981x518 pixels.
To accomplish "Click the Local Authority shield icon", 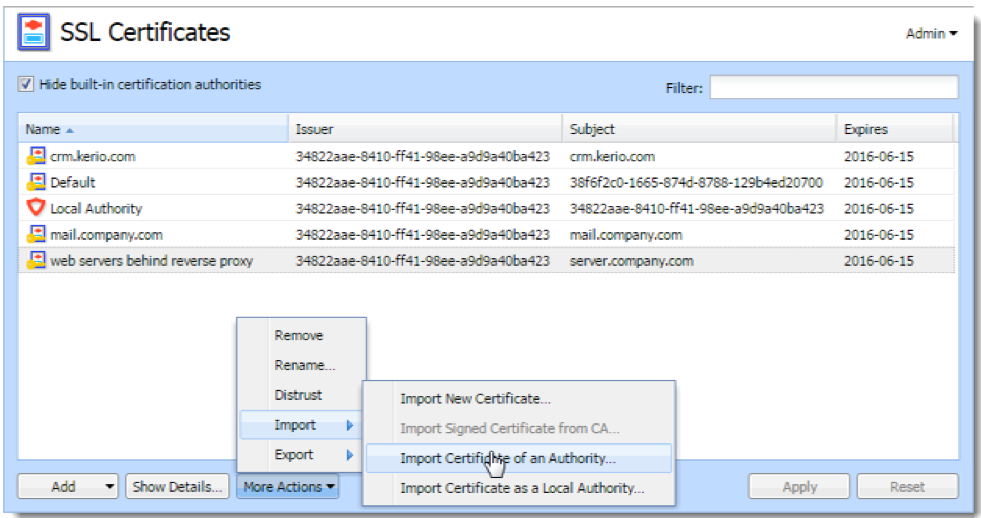I will click(36, 208).
